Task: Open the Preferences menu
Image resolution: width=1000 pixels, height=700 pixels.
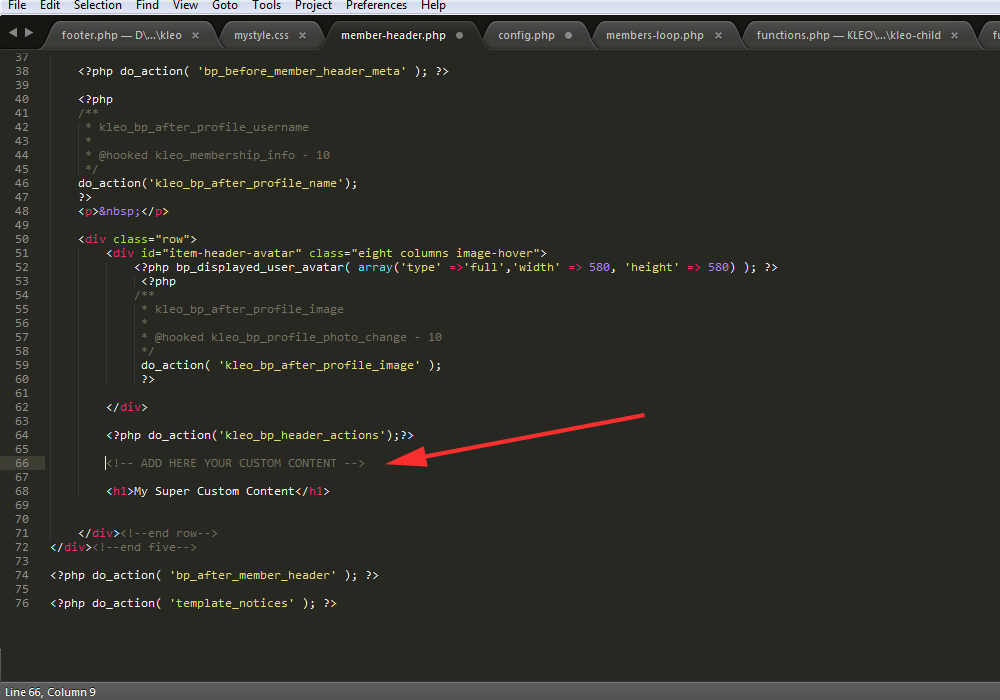Action: point(376,5)
